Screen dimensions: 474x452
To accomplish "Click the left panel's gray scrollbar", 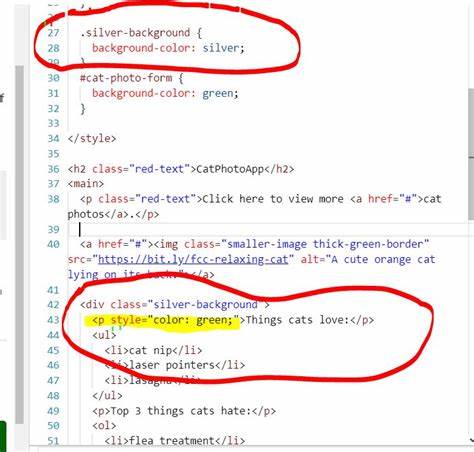I will 20,245.
